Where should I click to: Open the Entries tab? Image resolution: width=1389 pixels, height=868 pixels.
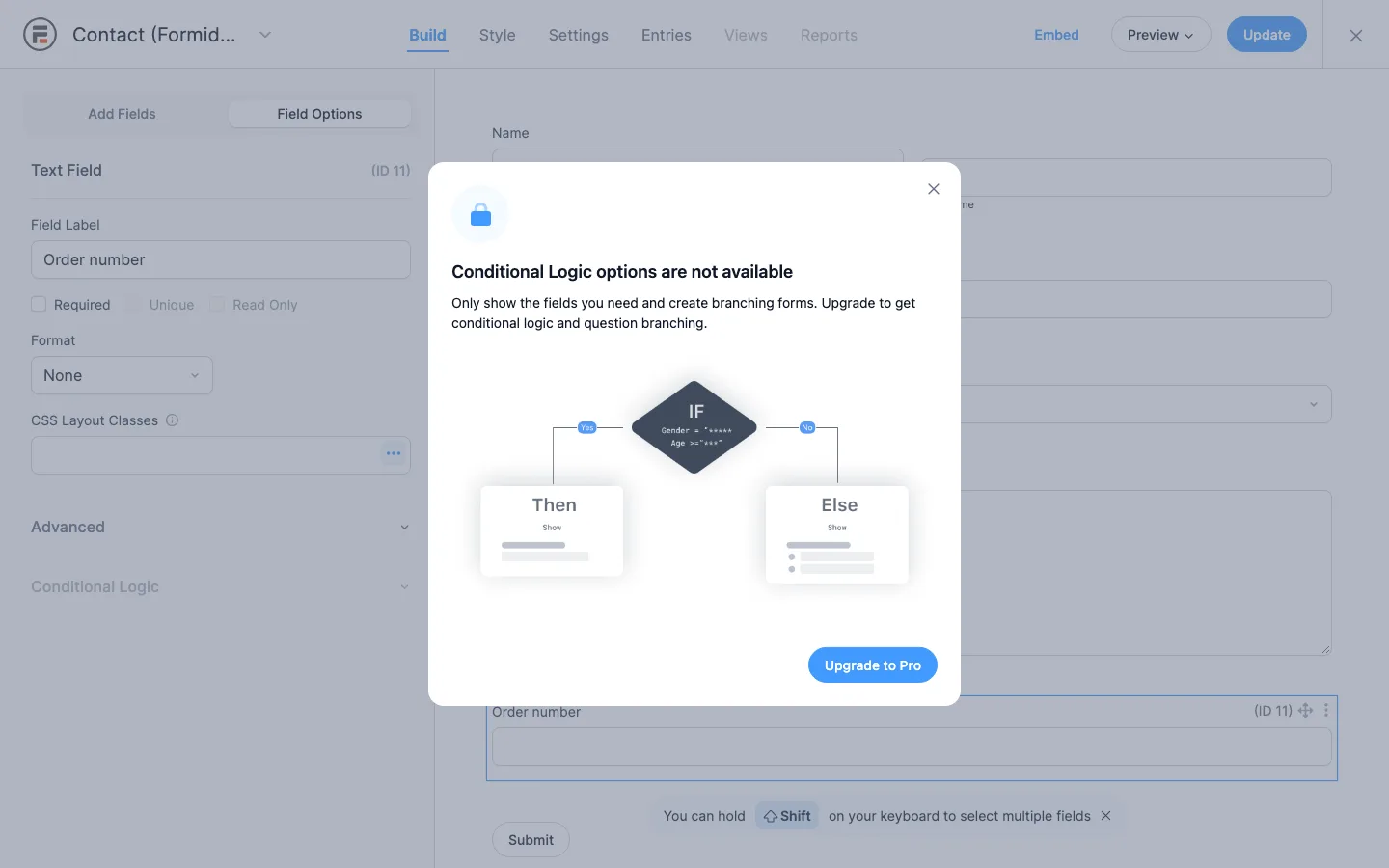667,35
